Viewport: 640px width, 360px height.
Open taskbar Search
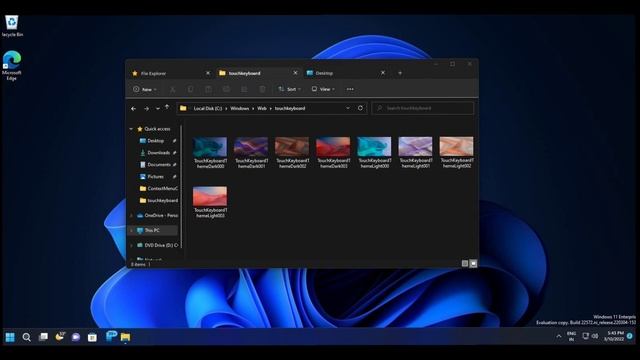[x=27, y=337]
